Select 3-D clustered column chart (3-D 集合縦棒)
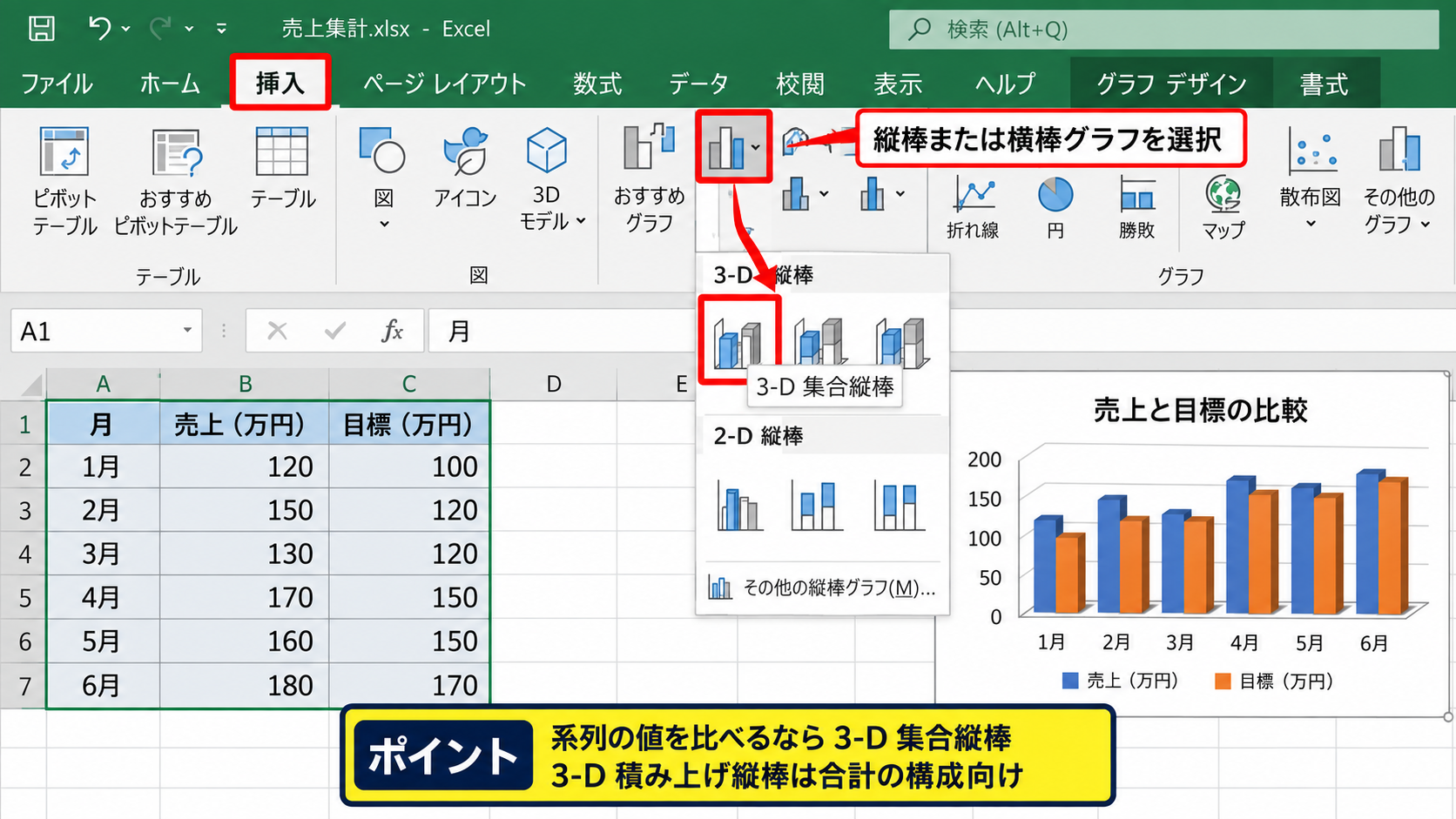The height and width of the screenshot is (819, 1456). [738, 343]
